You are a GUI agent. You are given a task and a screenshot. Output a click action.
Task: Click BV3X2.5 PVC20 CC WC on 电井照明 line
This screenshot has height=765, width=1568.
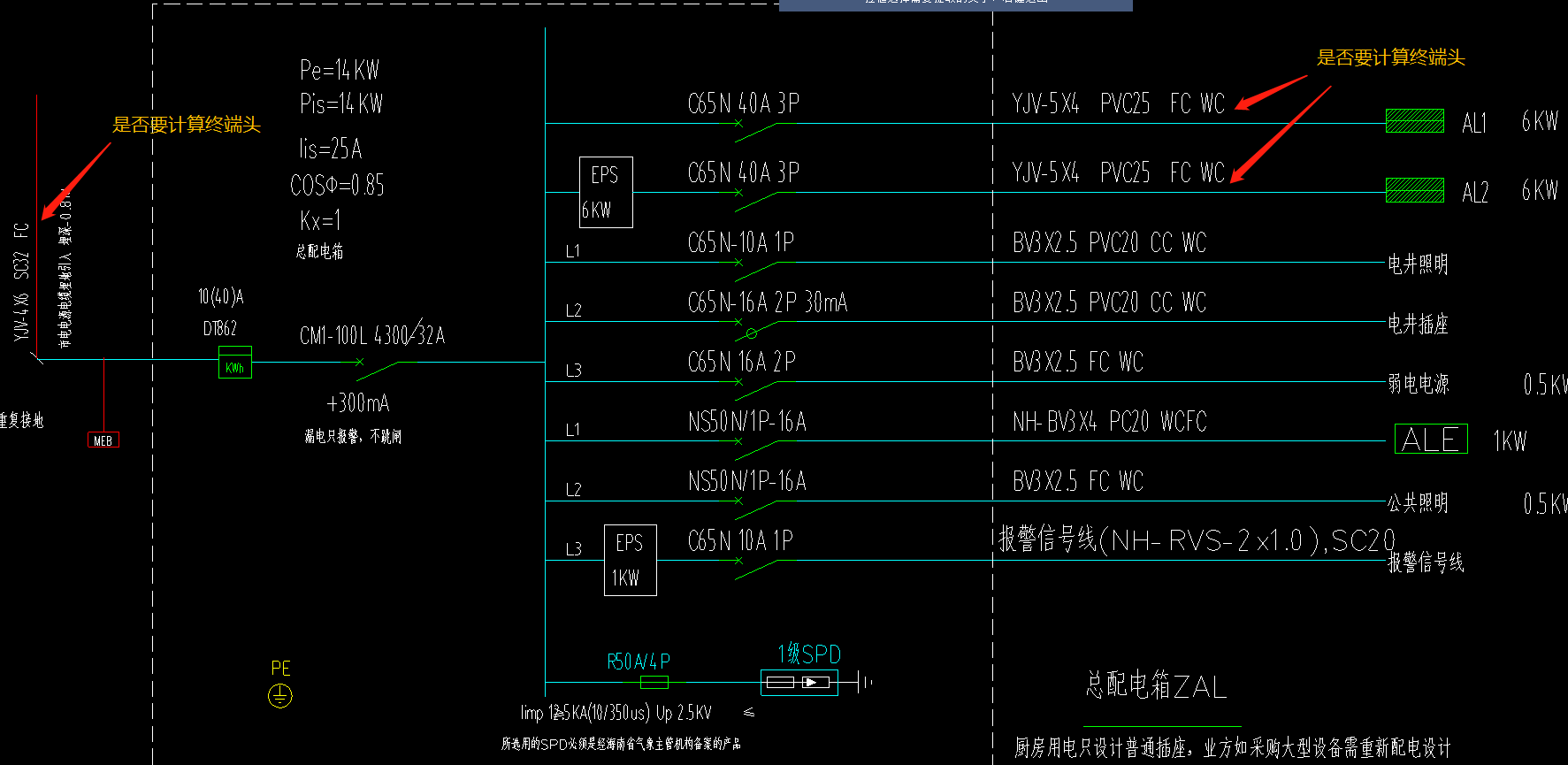click(x=1110, y=242)
